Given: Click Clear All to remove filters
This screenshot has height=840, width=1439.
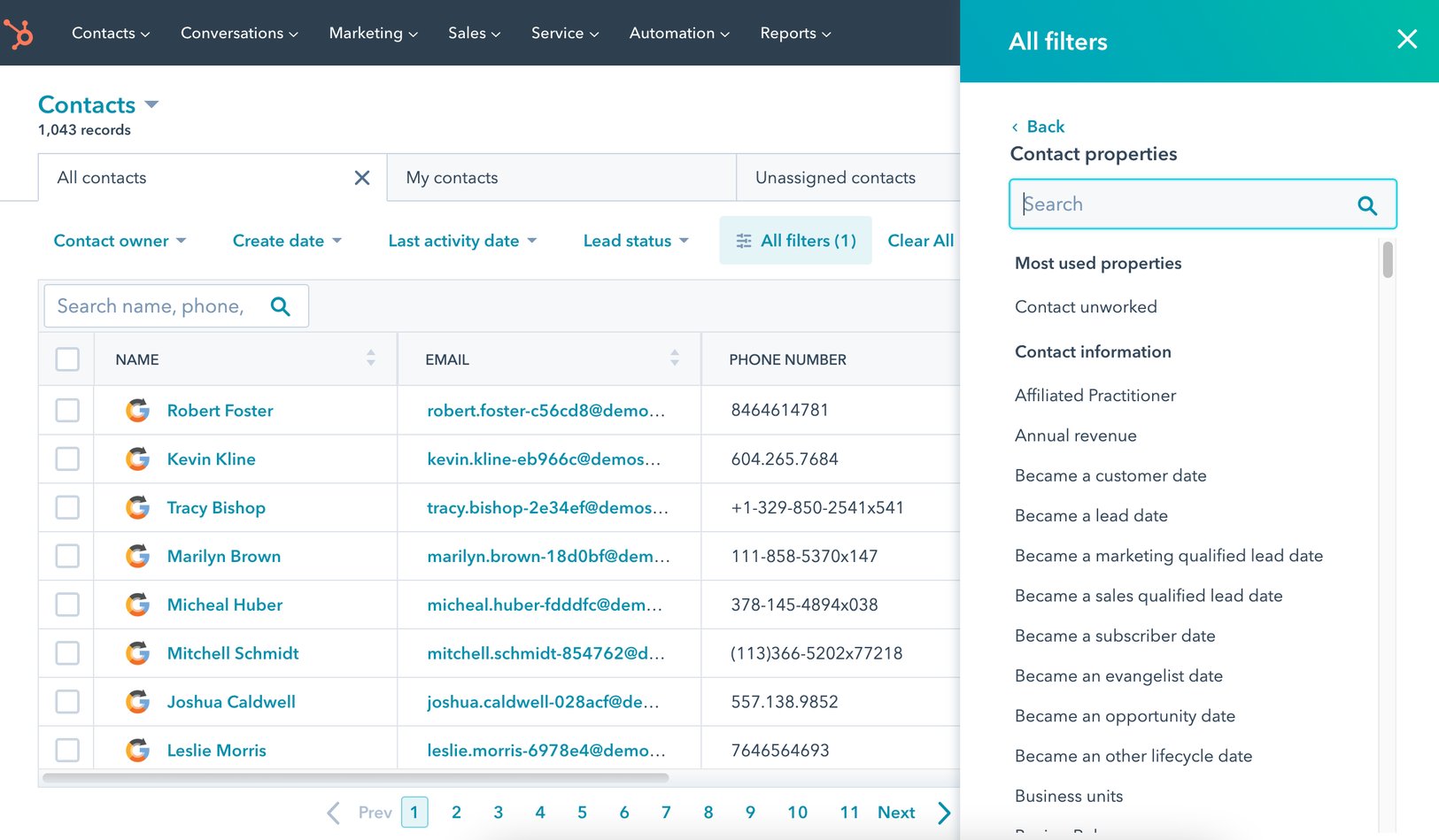Looking at the screenshot, I should (921, 240).
